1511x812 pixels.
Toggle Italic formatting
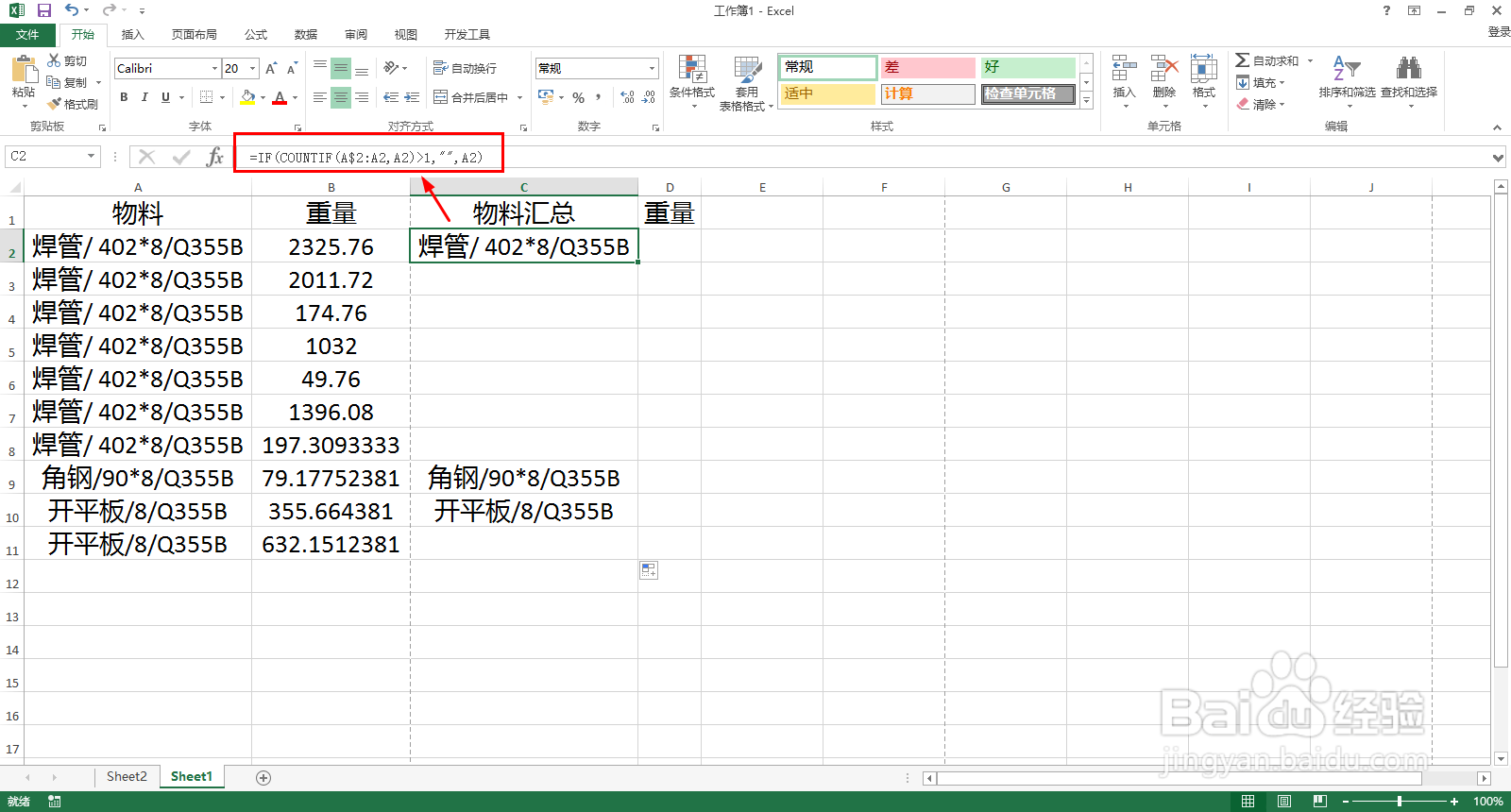coord(144,97)
